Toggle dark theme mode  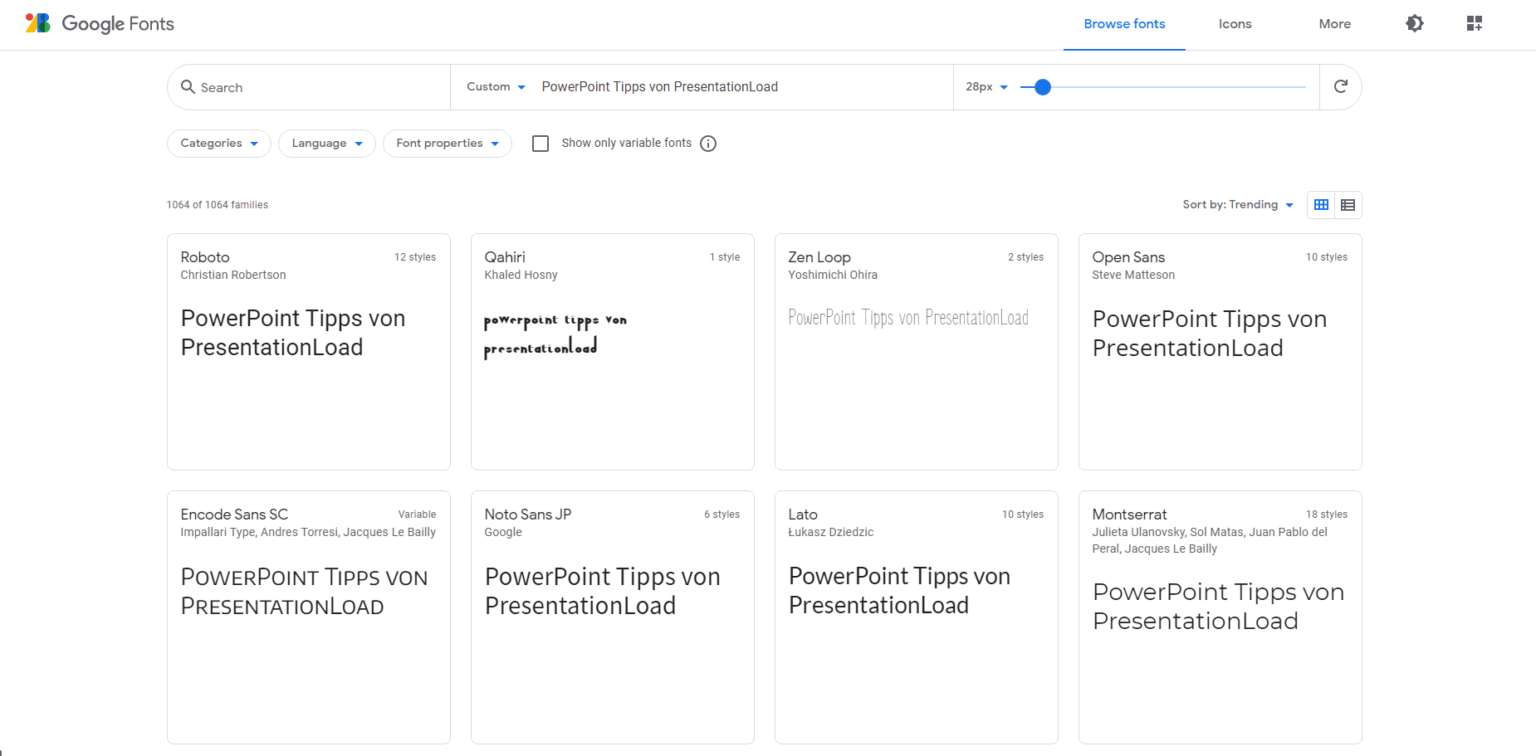coord(1413,23)
